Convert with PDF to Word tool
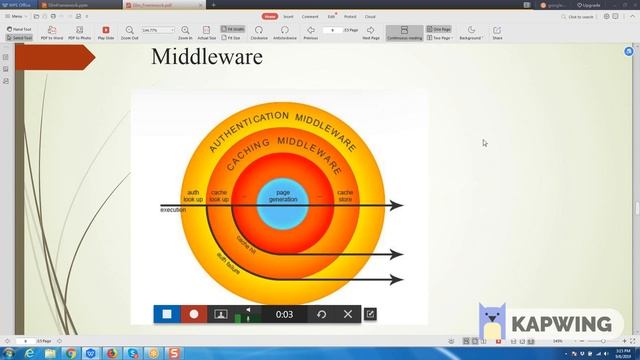Viewport: 640px width, 360px height. tap(52, 33)
